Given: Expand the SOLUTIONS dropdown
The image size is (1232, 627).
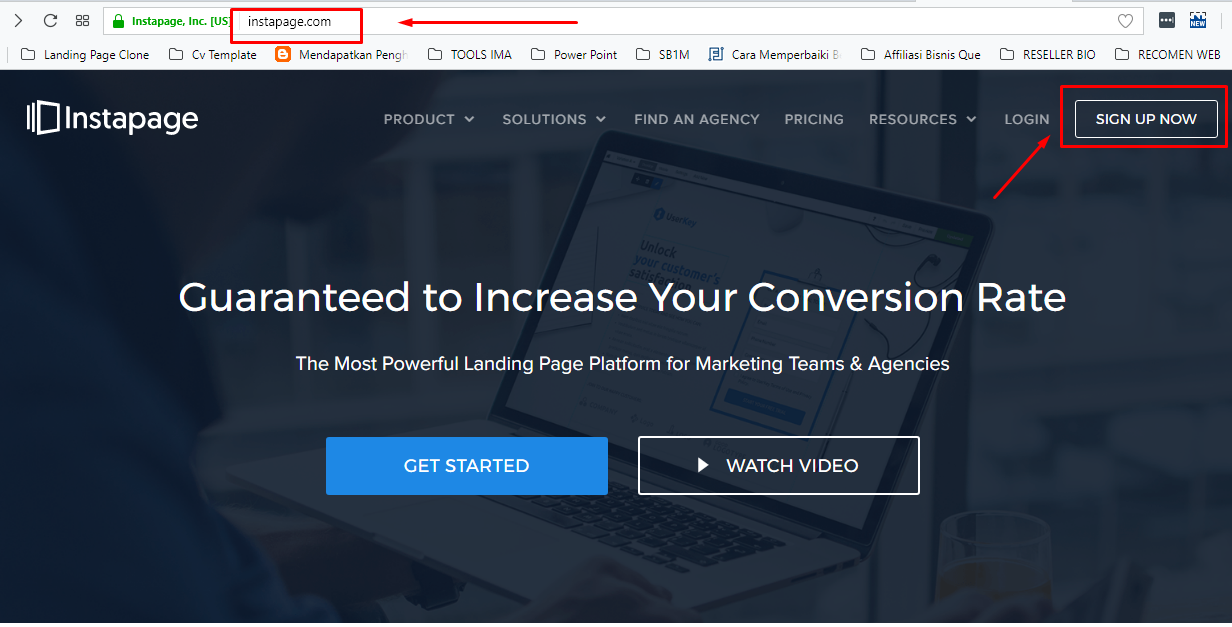Looking at the screenshot, I should click(x=554, y=119).
